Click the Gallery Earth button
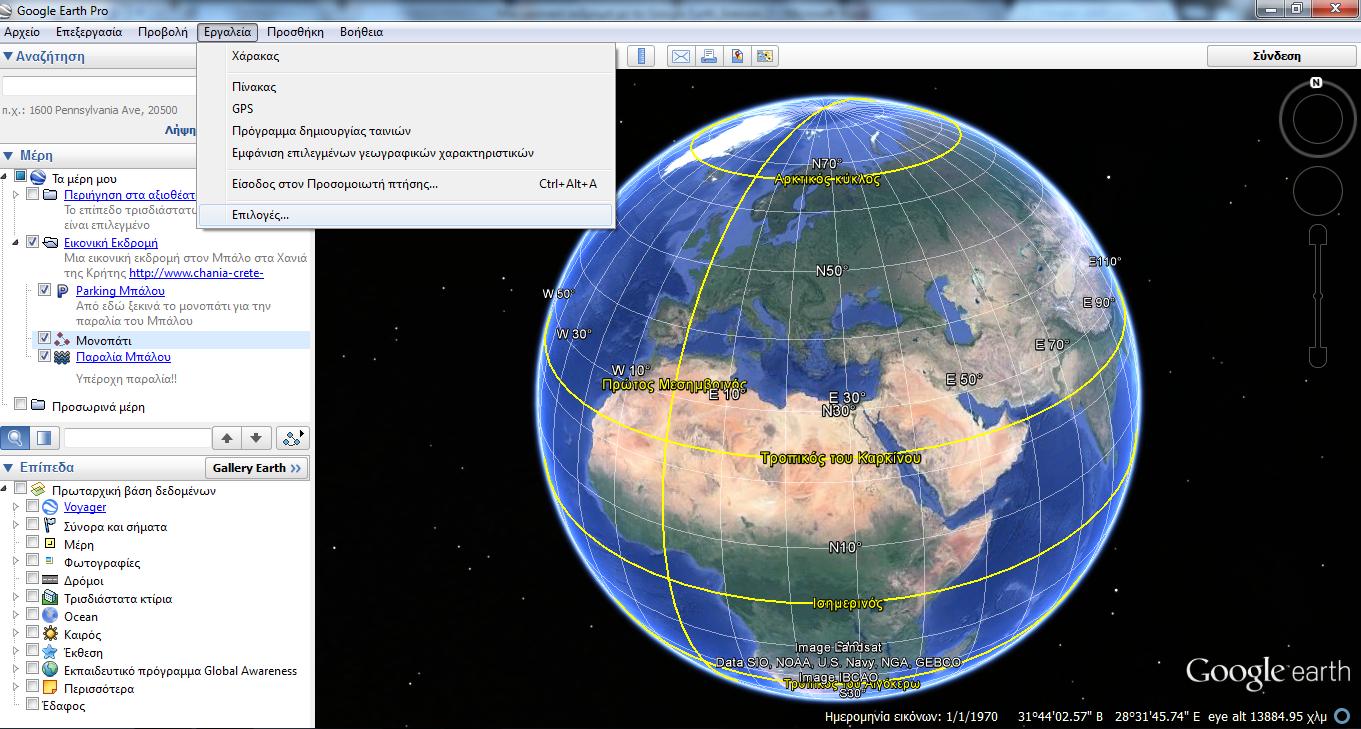Image resolution: width=1361 pixels, height=729 pixels. click(257, 467)
